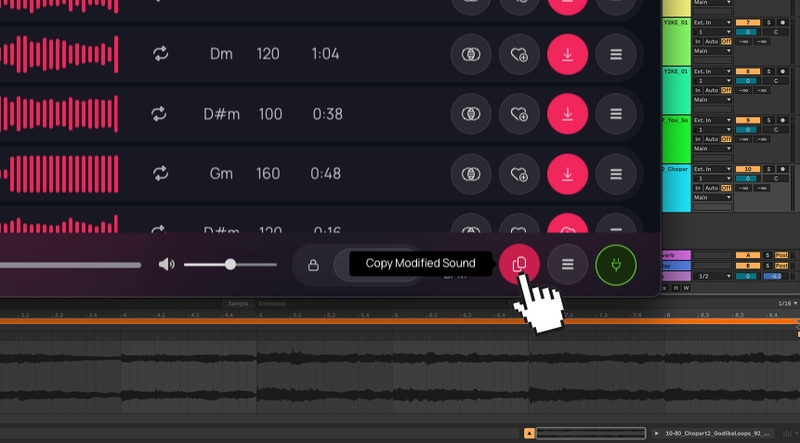Add the D#m 100 sample to favorites
The width and height of the screenshot is (800, 443).
[x=519, y=114]
